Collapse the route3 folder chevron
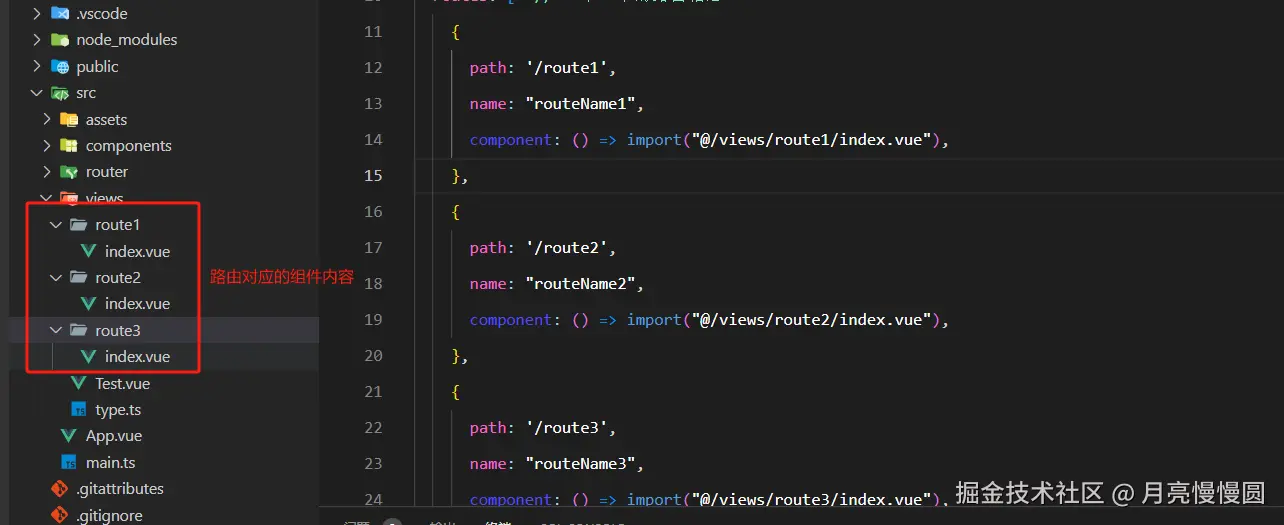1284x525 pixels. pos(56,331)
